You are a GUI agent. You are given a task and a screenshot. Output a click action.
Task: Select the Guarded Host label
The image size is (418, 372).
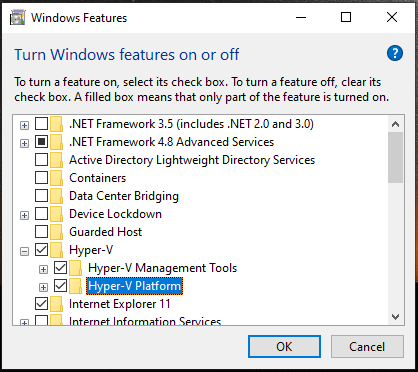105,232
